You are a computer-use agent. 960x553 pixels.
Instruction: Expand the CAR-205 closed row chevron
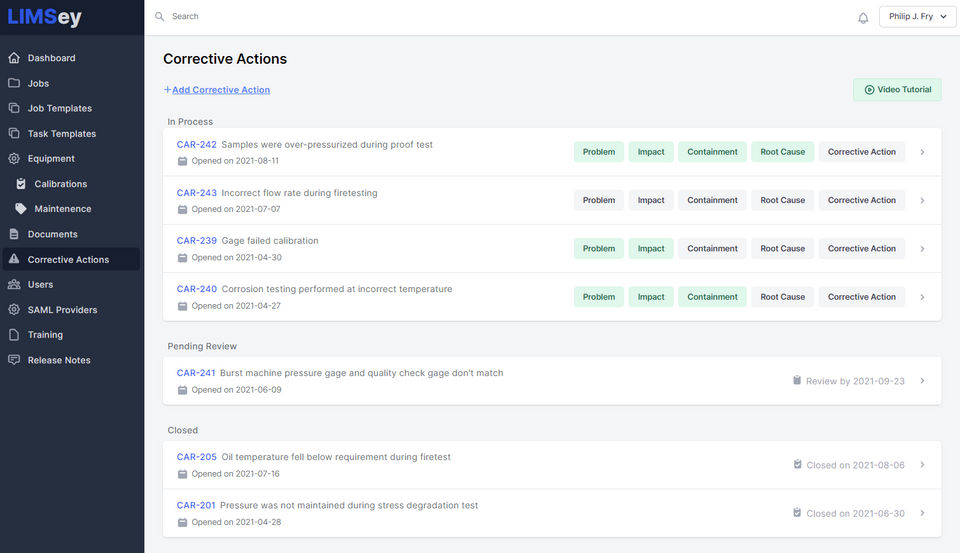pyautogui.click(x=922, y=465)
